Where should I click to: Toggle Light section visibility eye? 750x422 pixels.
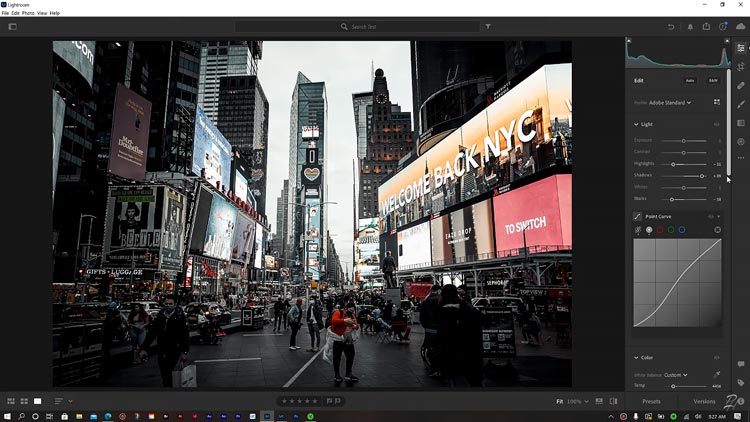[x=717, y=124]
